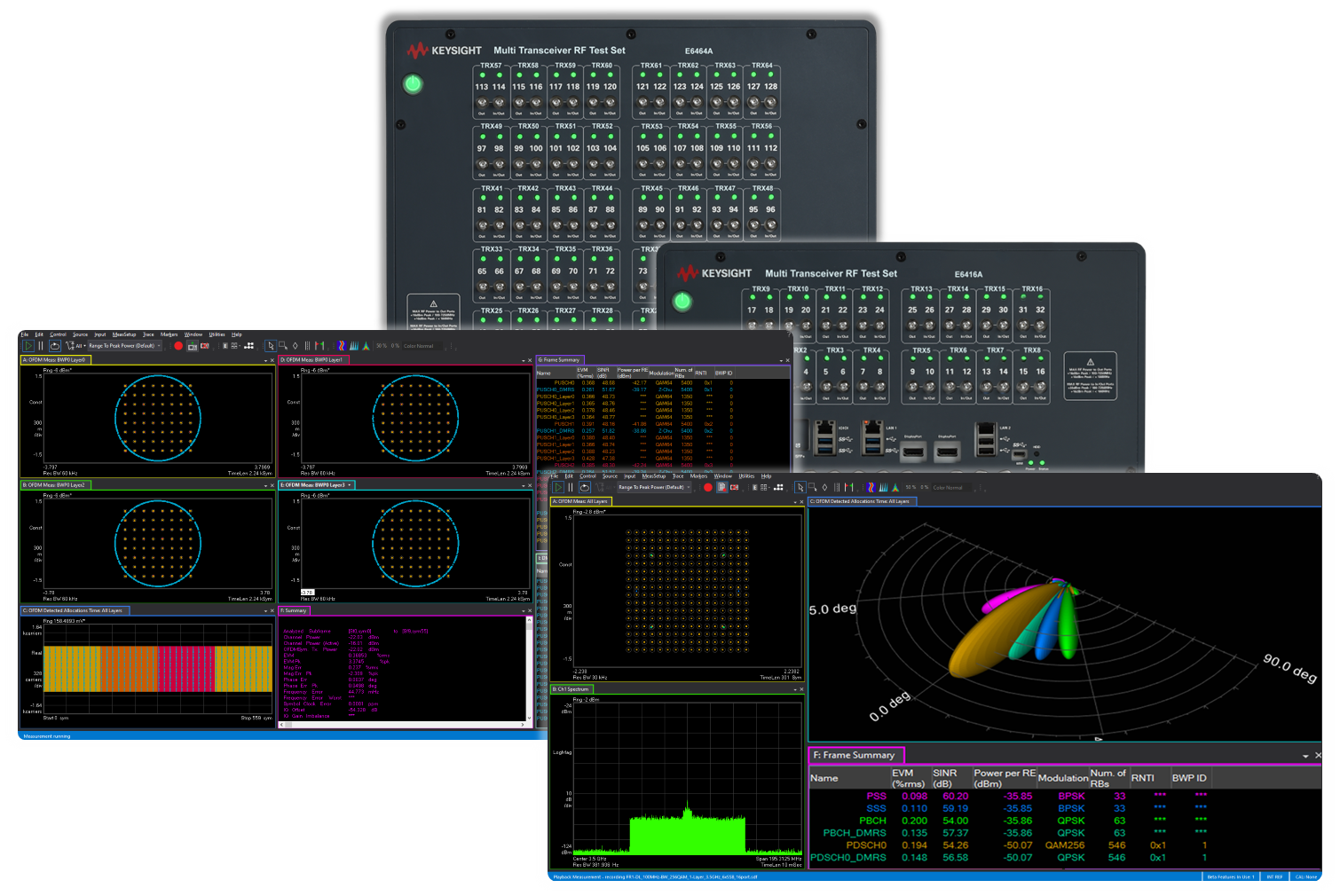Image resolution: width=1340 pixels, height=896 pixels.
Task: Click the marker diamond icon in the toolbar
Action: [824, 488]
